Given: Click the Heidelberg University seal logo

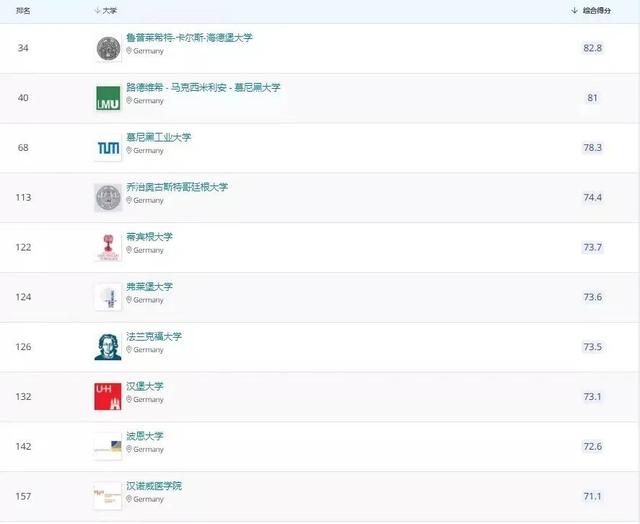Looking at the screenshot, I should [107, 48].
